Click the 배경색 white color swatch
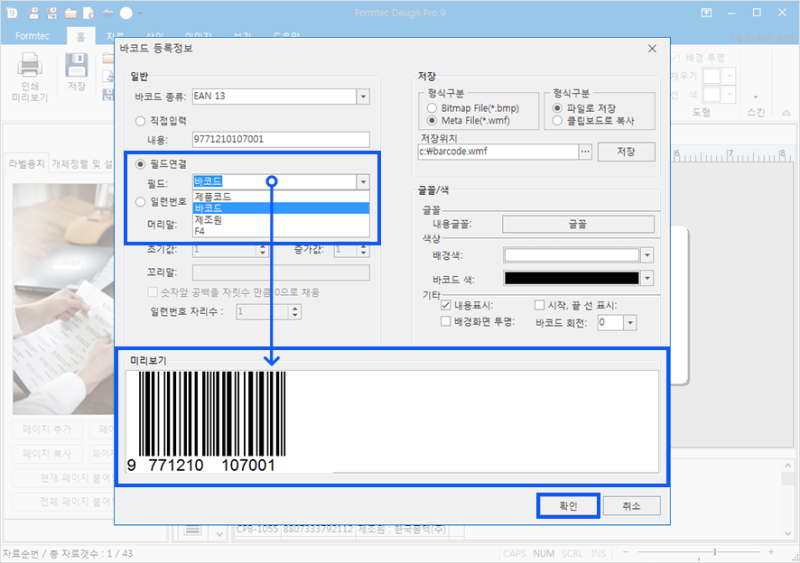This screenshot has height=563, width=800. (x=571, y=255)
